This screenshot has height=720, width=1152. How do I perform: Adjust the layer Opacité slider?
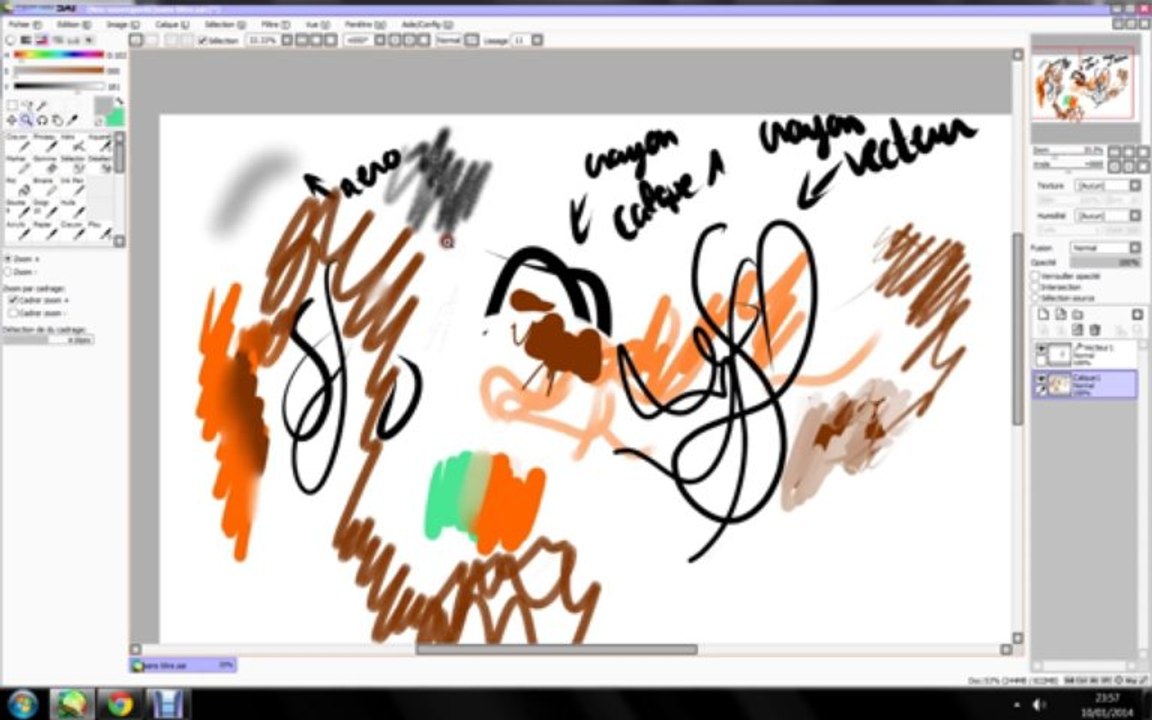click(1105, 262)
